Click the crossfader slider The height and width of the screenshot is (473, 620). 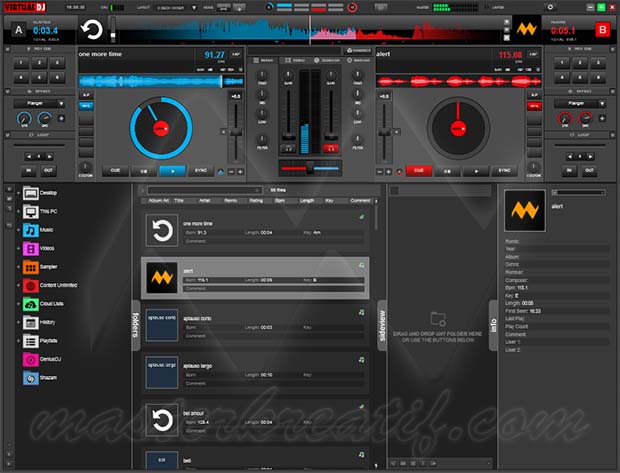(x=310, y=168)
